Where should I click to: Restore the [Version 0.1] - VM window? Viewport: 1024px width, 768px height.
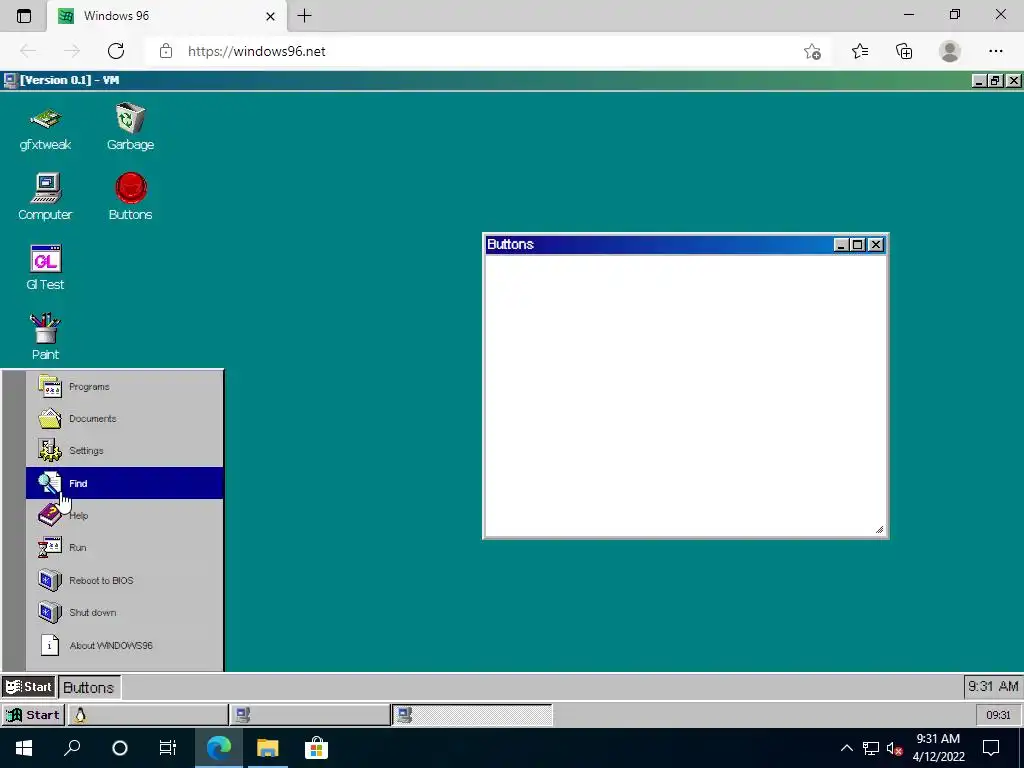(995, 81)
